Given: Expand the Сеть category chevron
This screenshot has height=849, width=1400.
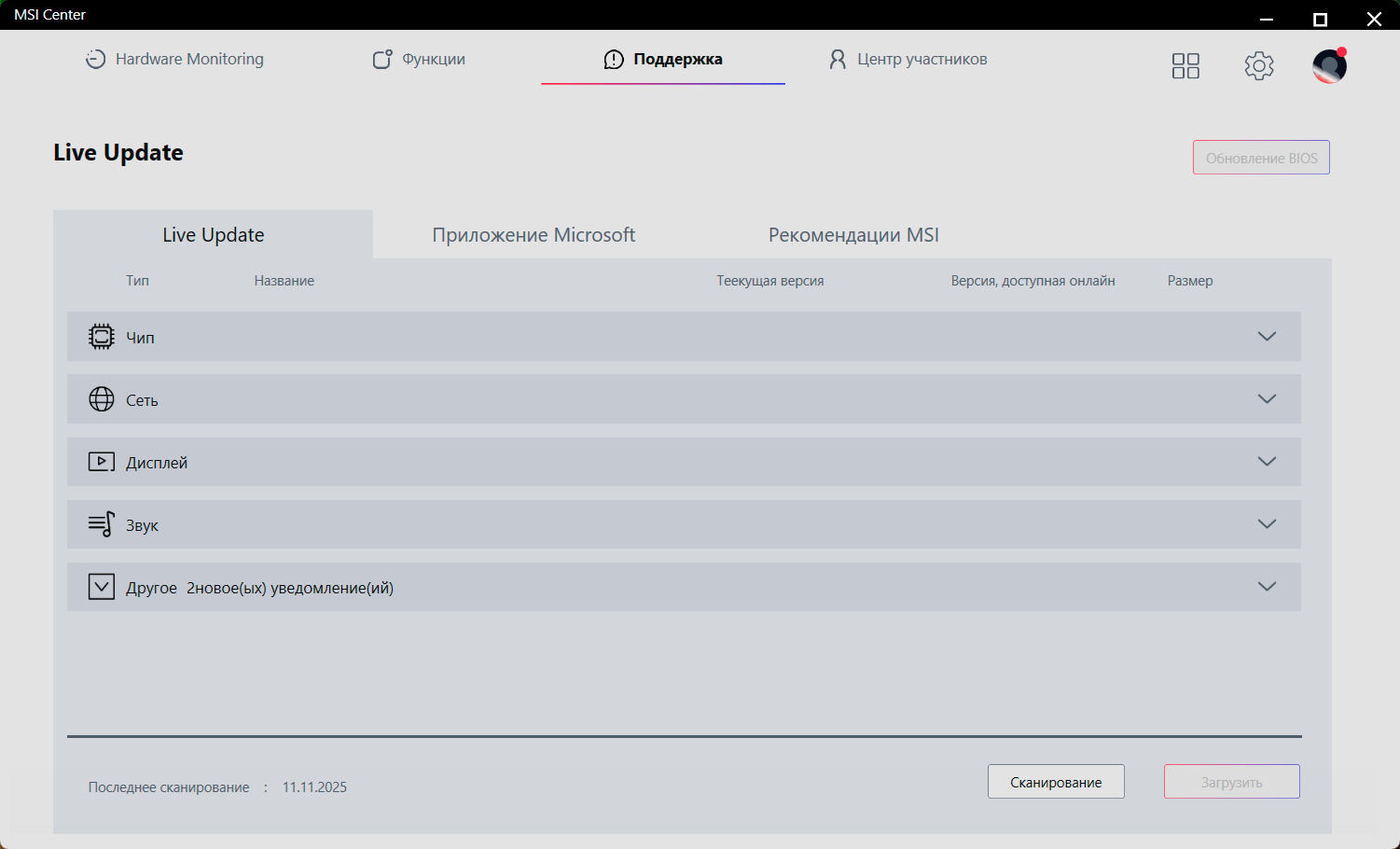Looking at the screenshot, I should pos(1267,398).
